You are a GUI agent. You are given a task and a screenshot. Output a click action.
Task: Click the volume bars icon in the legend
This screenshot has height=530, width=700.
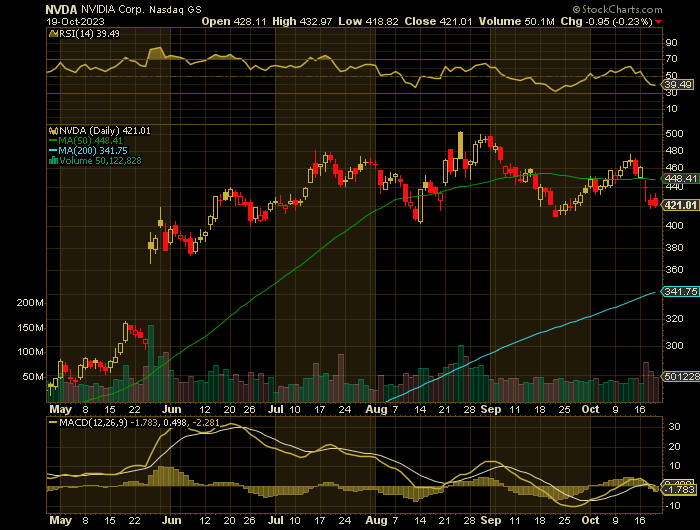coord(53,160)
